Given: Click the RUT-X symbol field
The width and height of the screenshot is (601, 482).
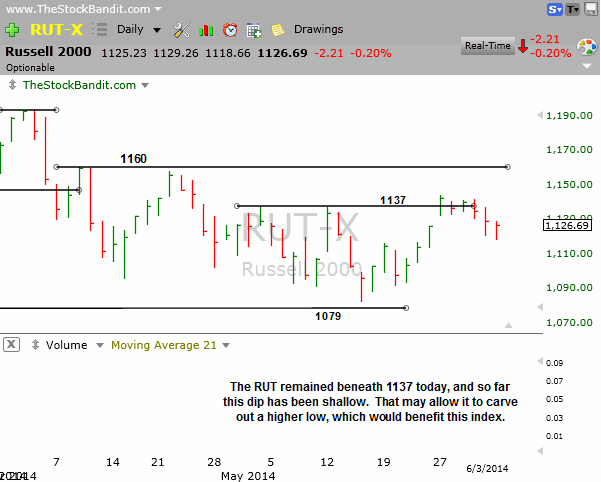Looking at the screenshot, I should coord(56,30).
